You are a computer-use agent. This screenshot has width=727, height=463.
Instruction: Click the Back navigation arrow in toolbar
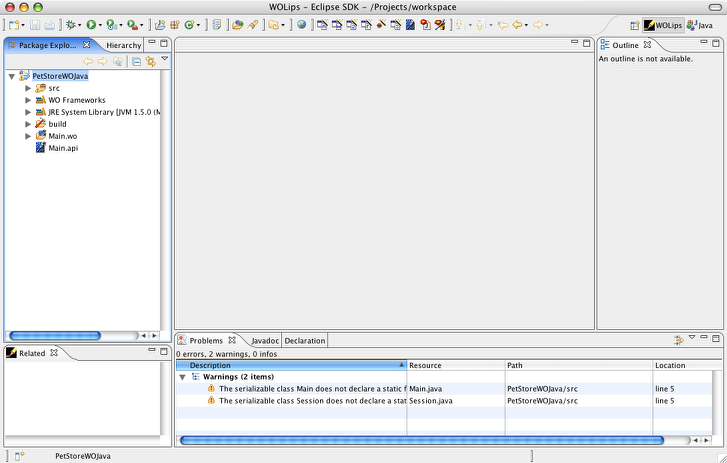tap(517, 25)
